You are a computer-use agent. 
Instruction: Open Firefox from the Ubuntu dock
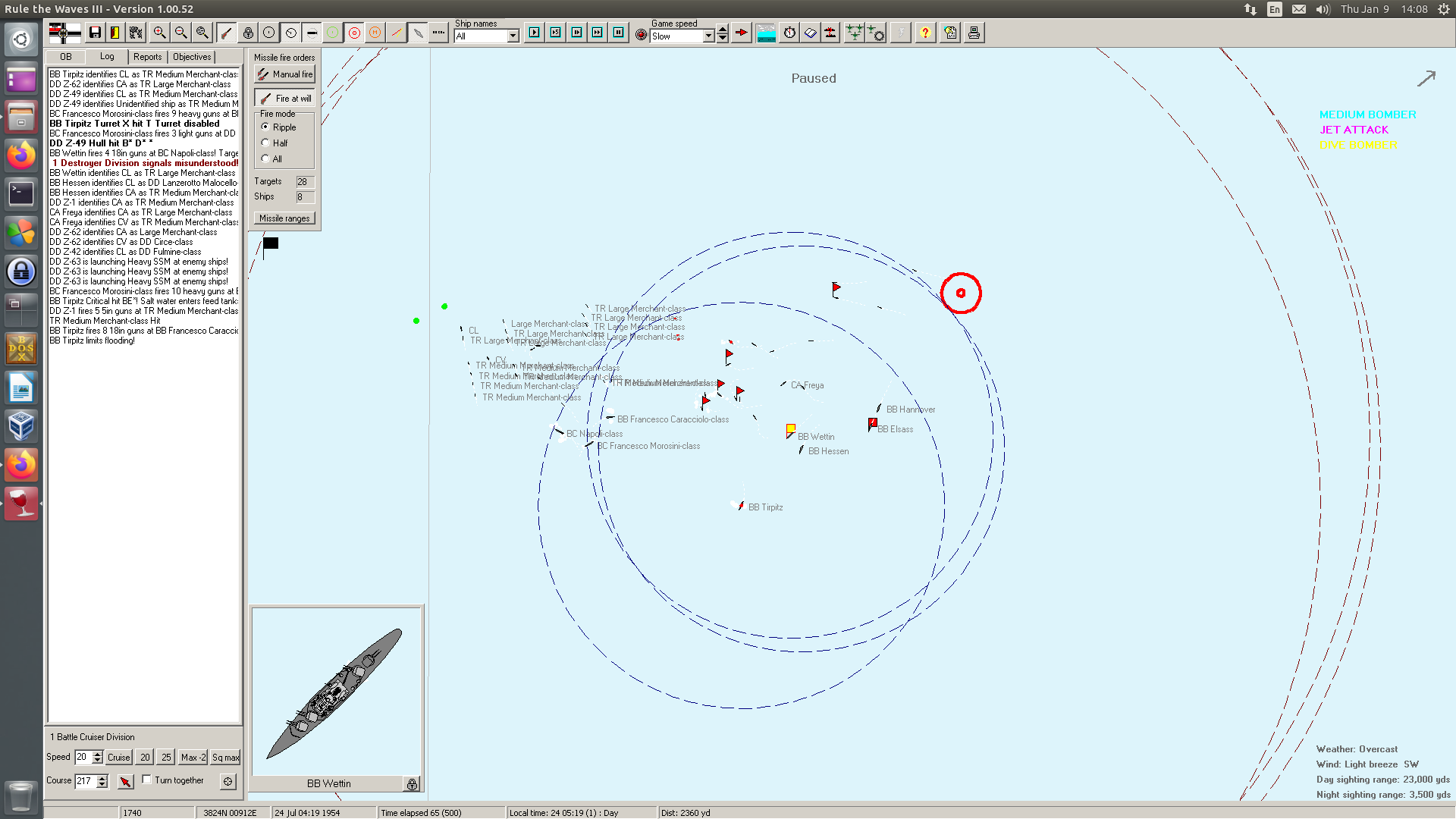[21, 155]
